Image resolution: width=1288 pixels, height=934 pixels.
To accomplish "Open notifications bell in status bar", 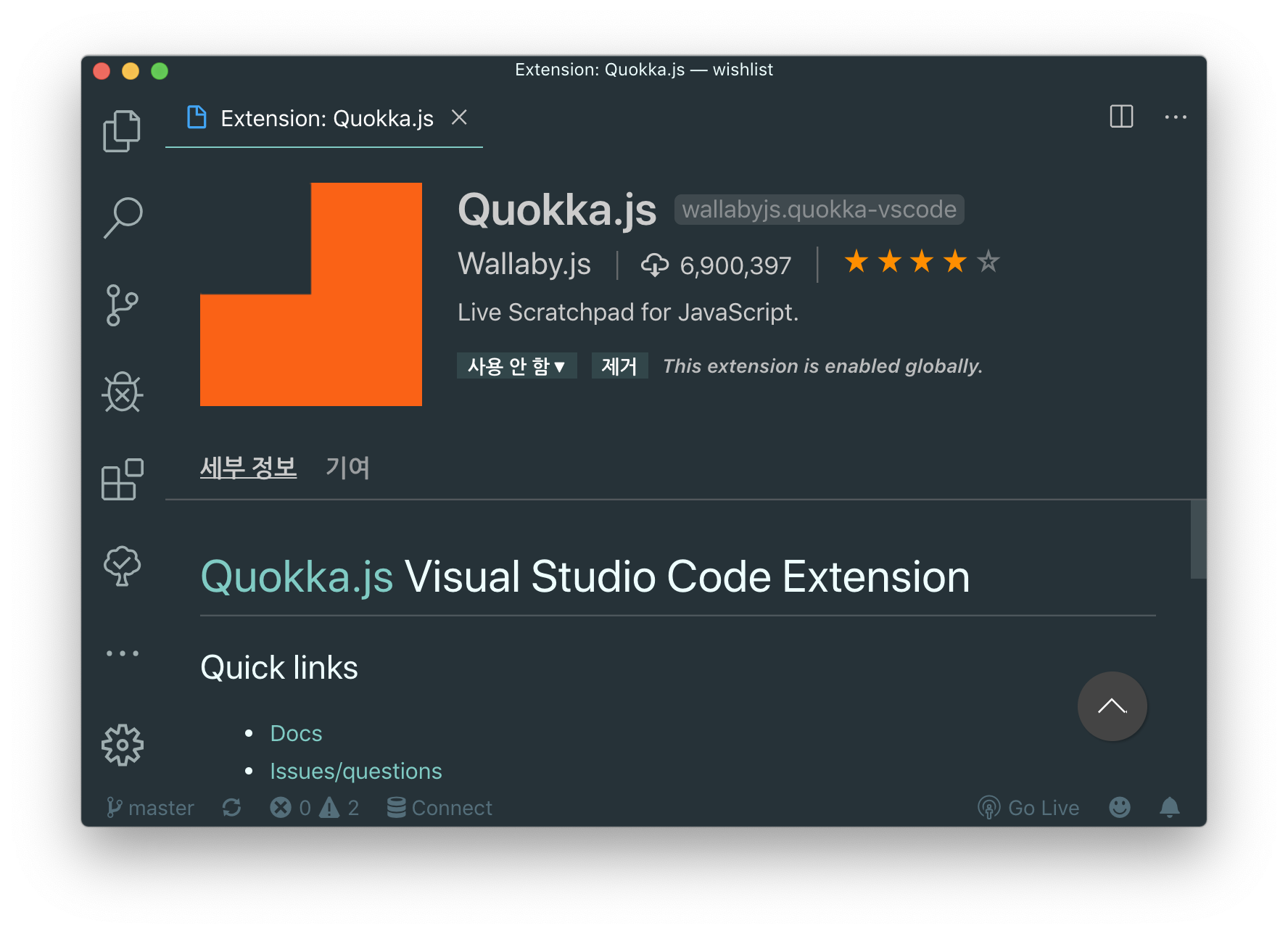I will 1169,807.
